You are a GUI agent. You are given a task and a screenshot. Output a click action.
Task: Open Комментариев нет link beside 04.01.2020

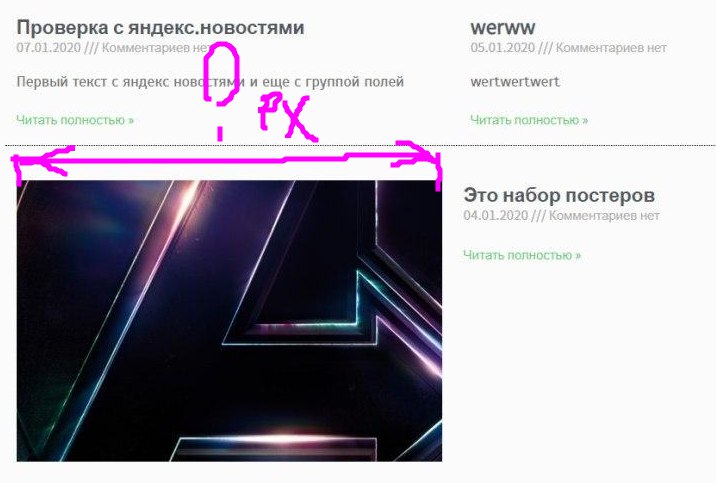[x=604, y=215]
